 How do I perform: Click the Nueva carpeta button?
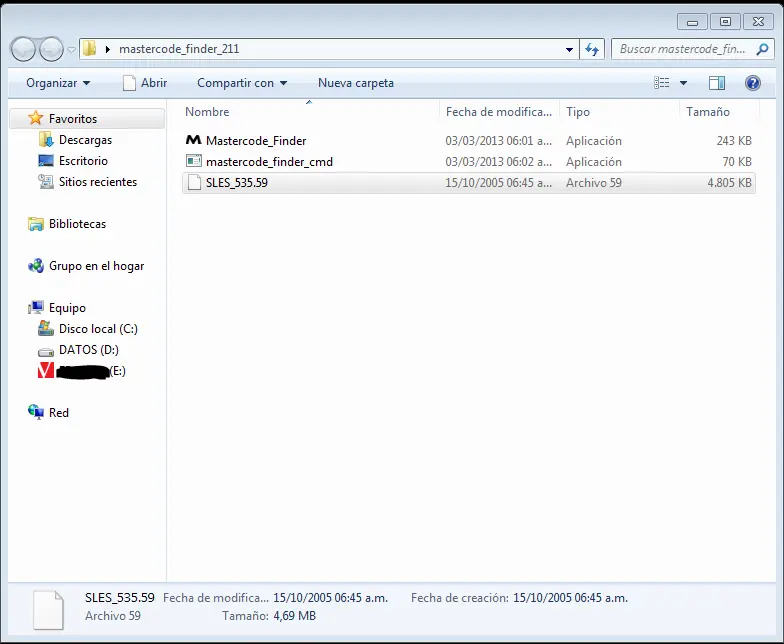[x=356, y=83]
